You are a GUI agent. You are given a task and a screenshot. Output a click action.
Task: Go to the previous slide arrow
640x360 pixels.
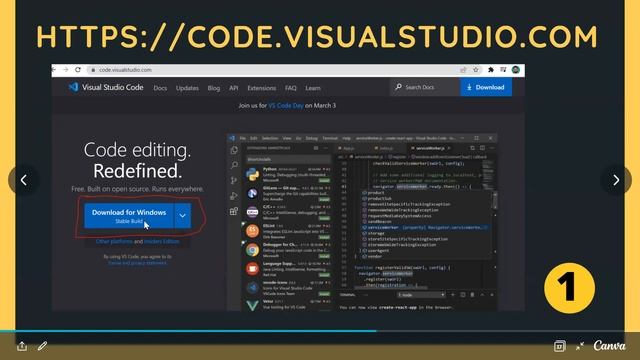(24, 180)
